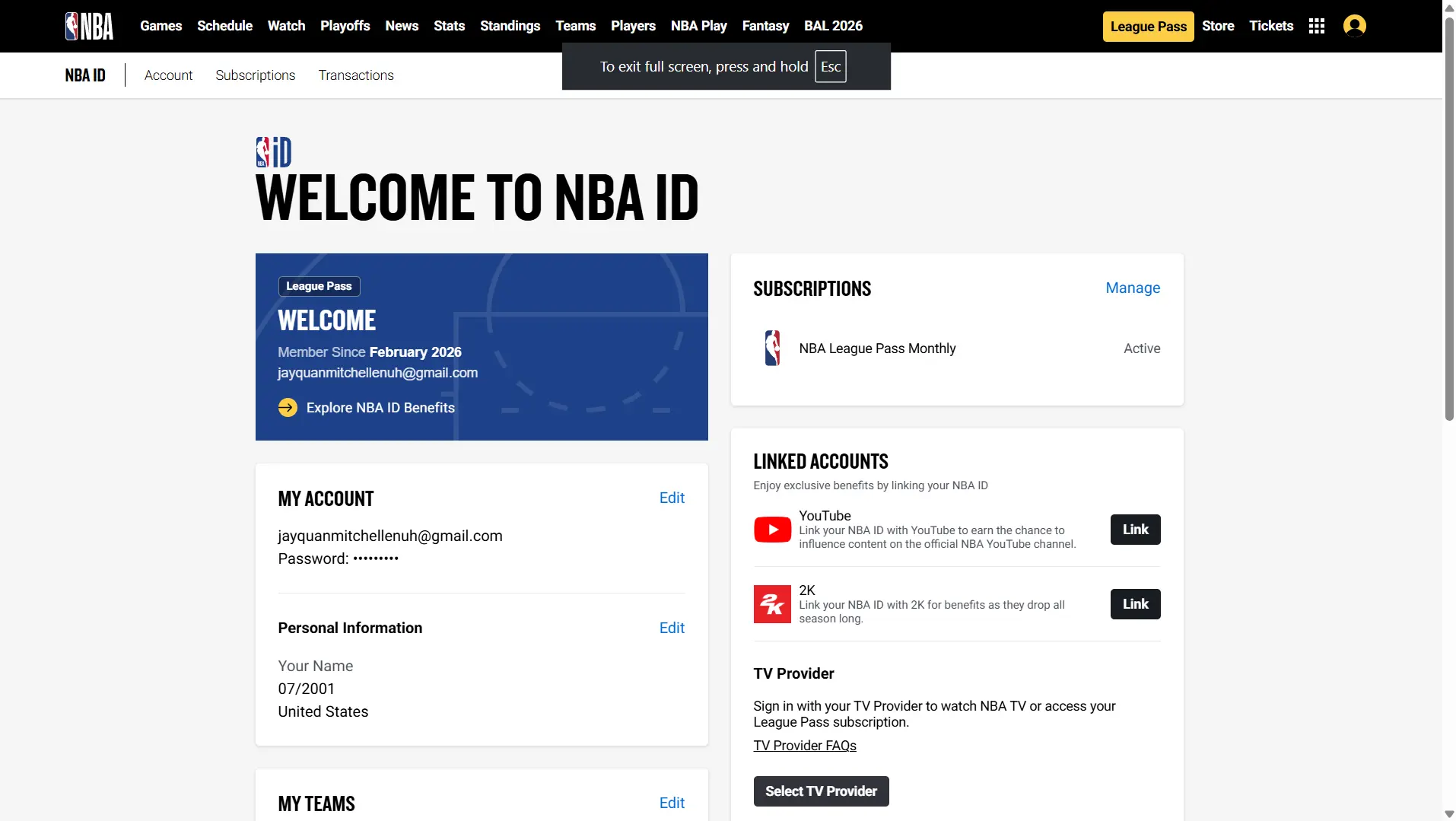Image resolution: width=1456 pixels, height=821 pixels.
Task: Click the NBA ID sub-navigation title
Action: click(x=85, y=75)
